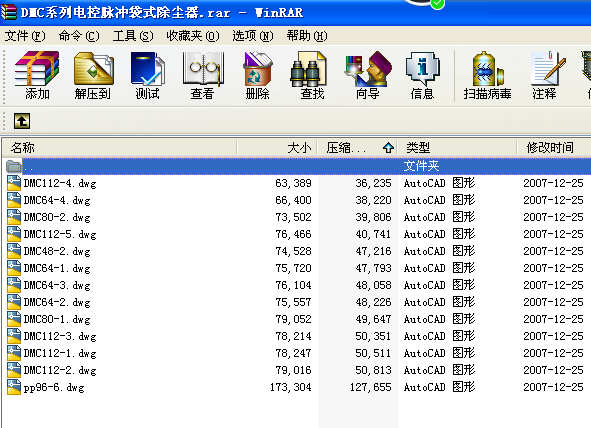Run 测试 (Test) on the archive
Viewport: 591px width, 428px height.
(x=147, y=75)
